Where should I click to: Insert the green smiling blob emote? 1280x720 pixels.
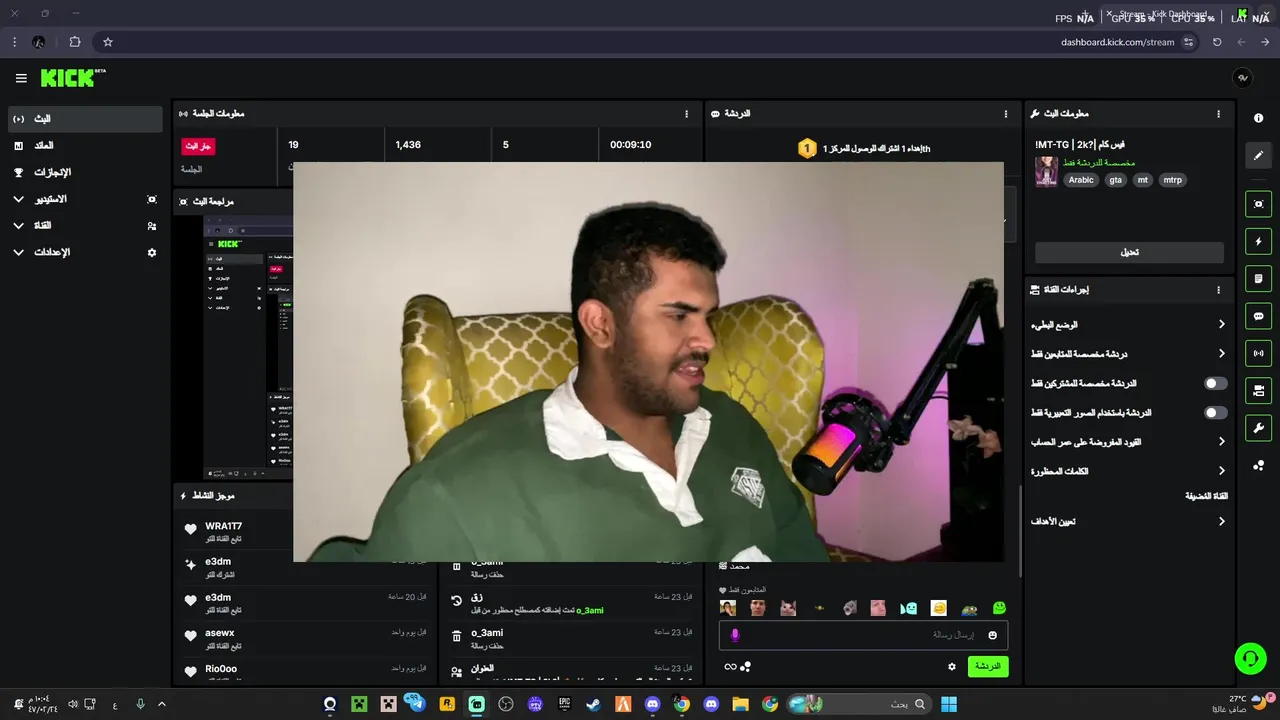tap(999, 608)
